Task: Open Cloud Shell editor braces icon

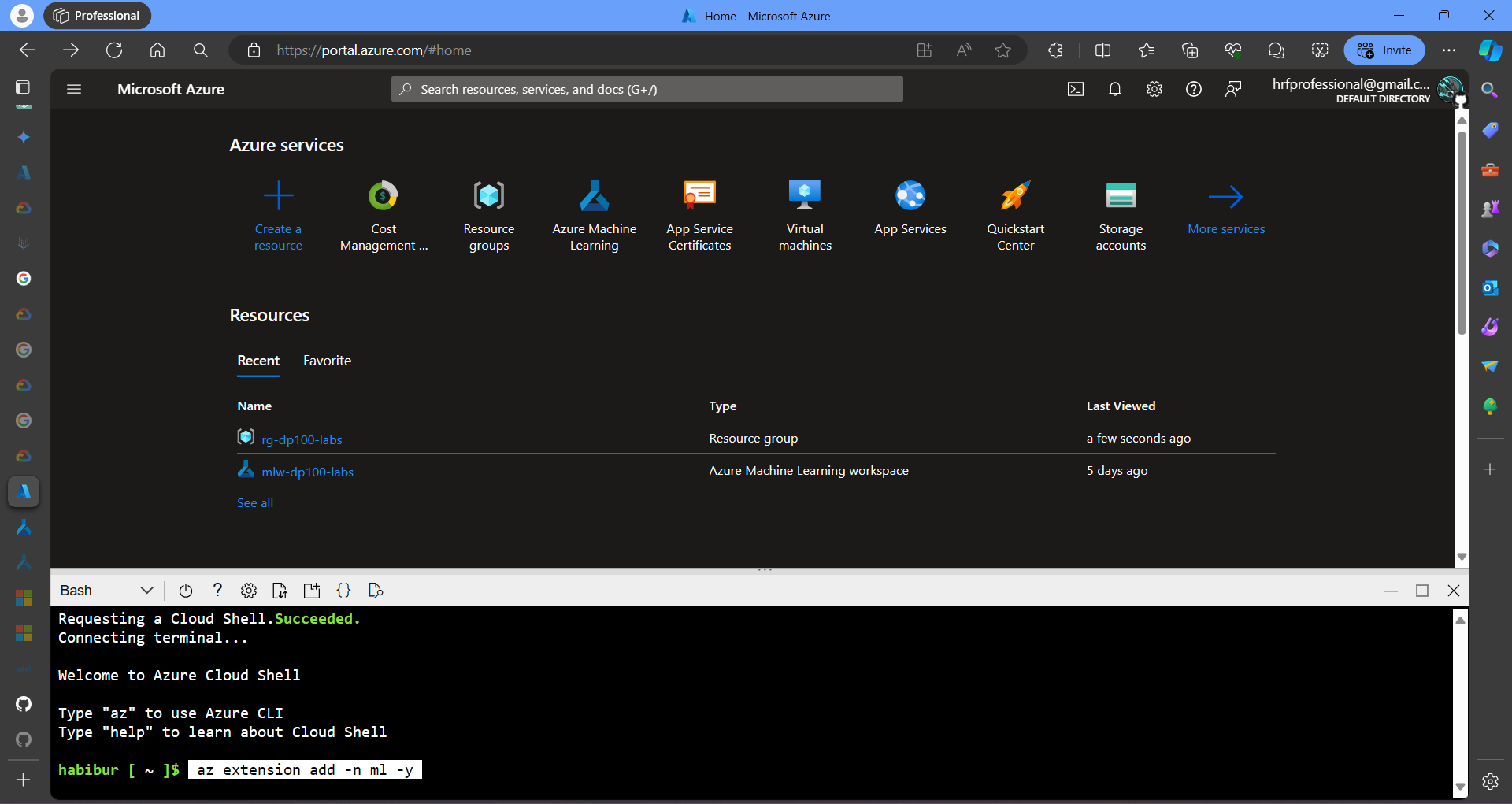Action: coord(343,590)
